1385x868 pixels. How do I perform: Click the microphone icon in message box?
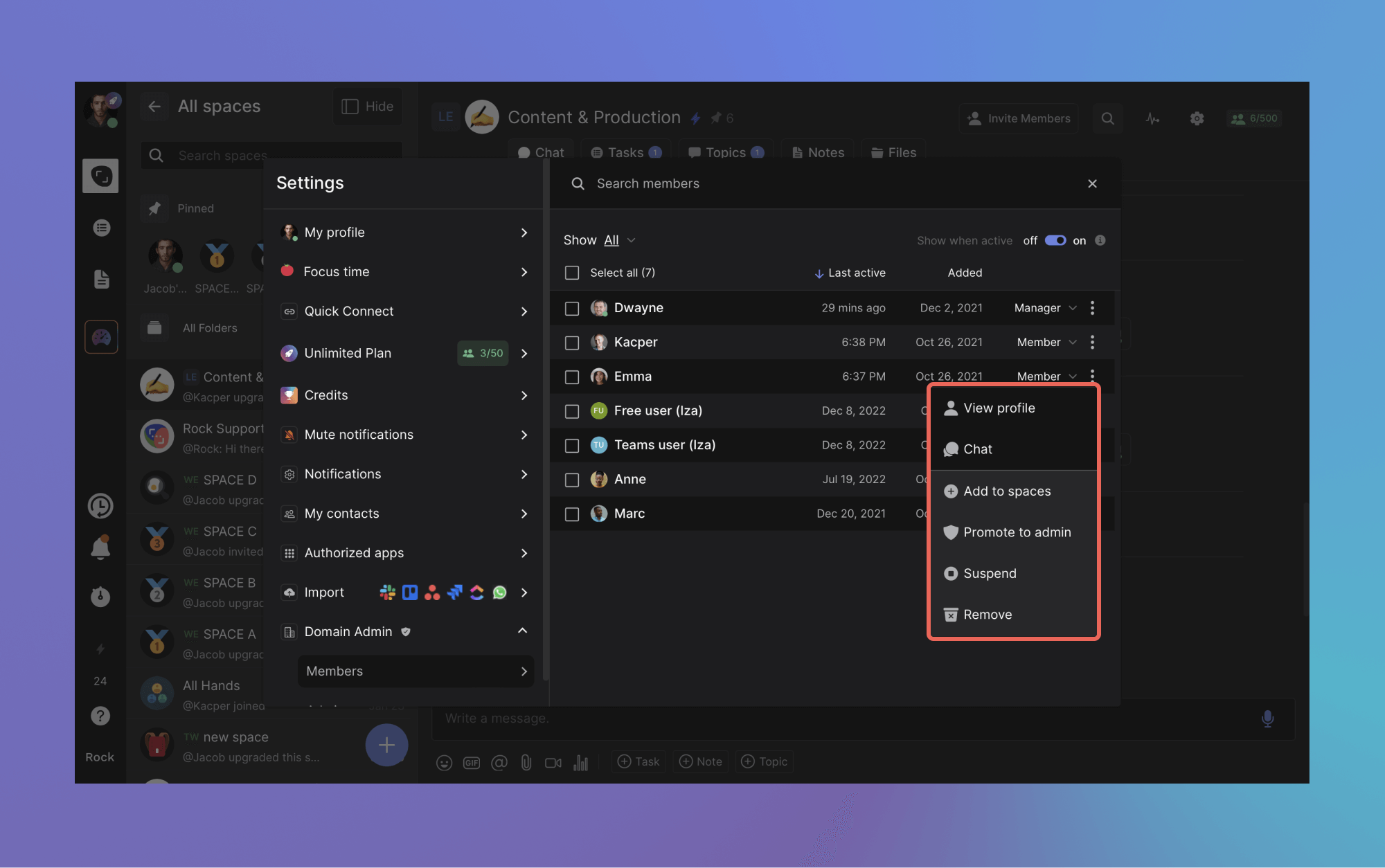click(x=1267, y=718)
